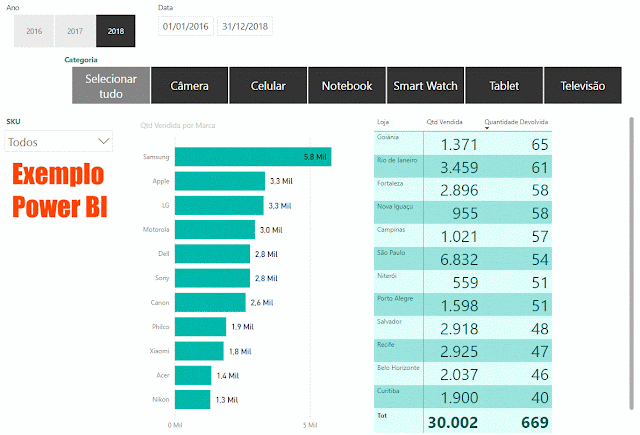Viewport: 640px width, 435px height.
Task: Open the SKU Todos dropdown
Action: [58, 142]
